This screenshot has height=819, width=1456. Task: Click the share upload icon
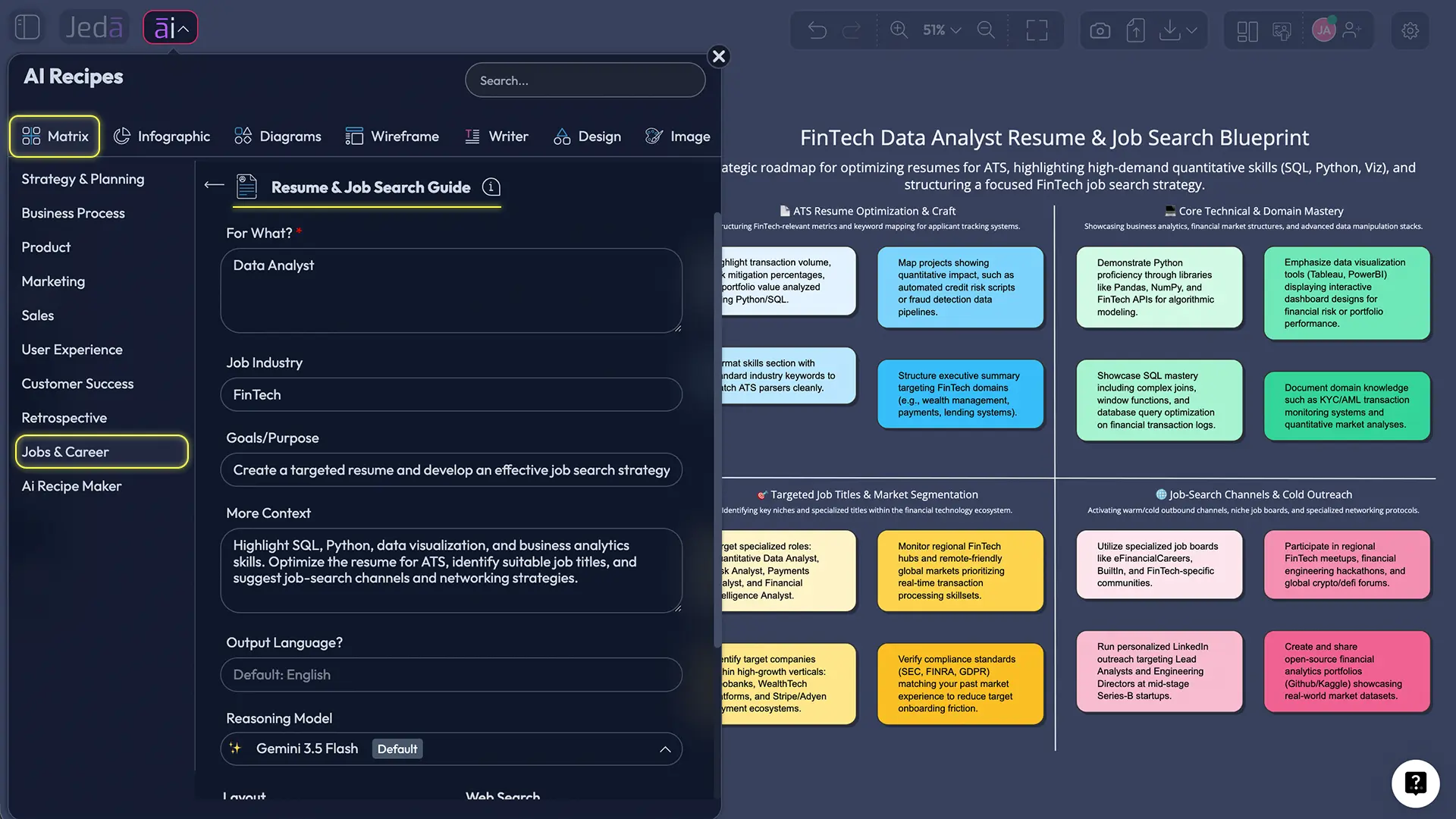(1135, 30)
